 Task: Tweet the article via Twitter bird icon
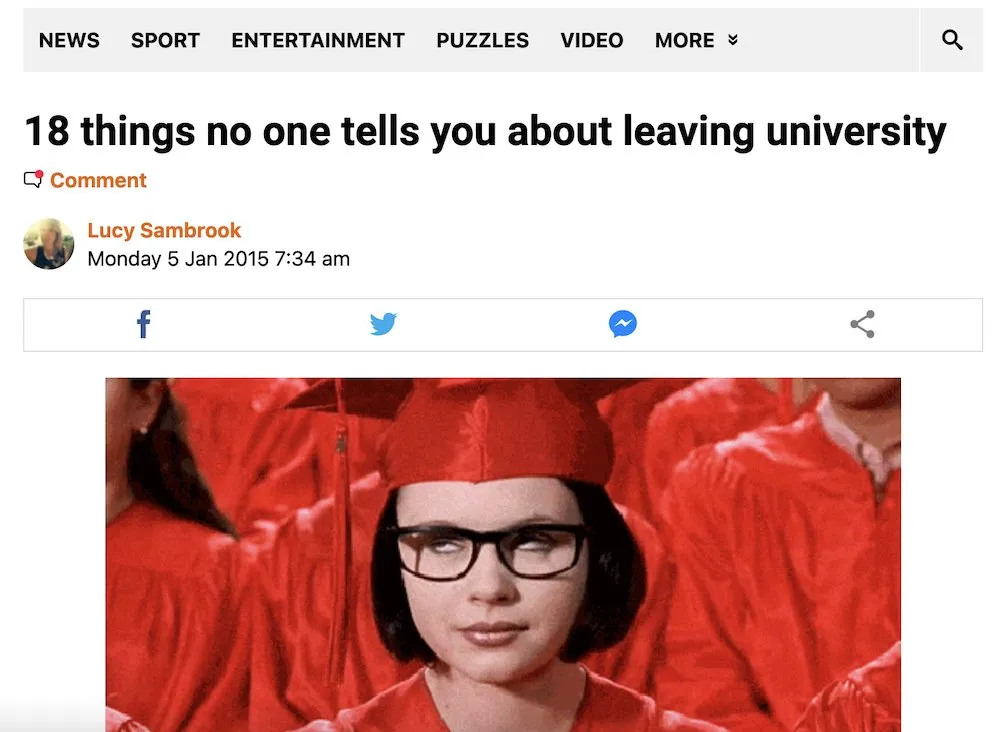tap(383, 324)
